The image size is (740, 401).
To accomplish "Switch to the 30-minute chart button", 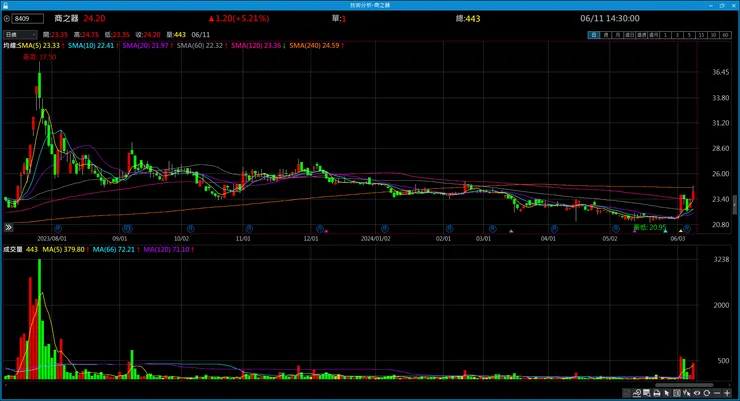I will pyautogui.click(x=713, y=35).
